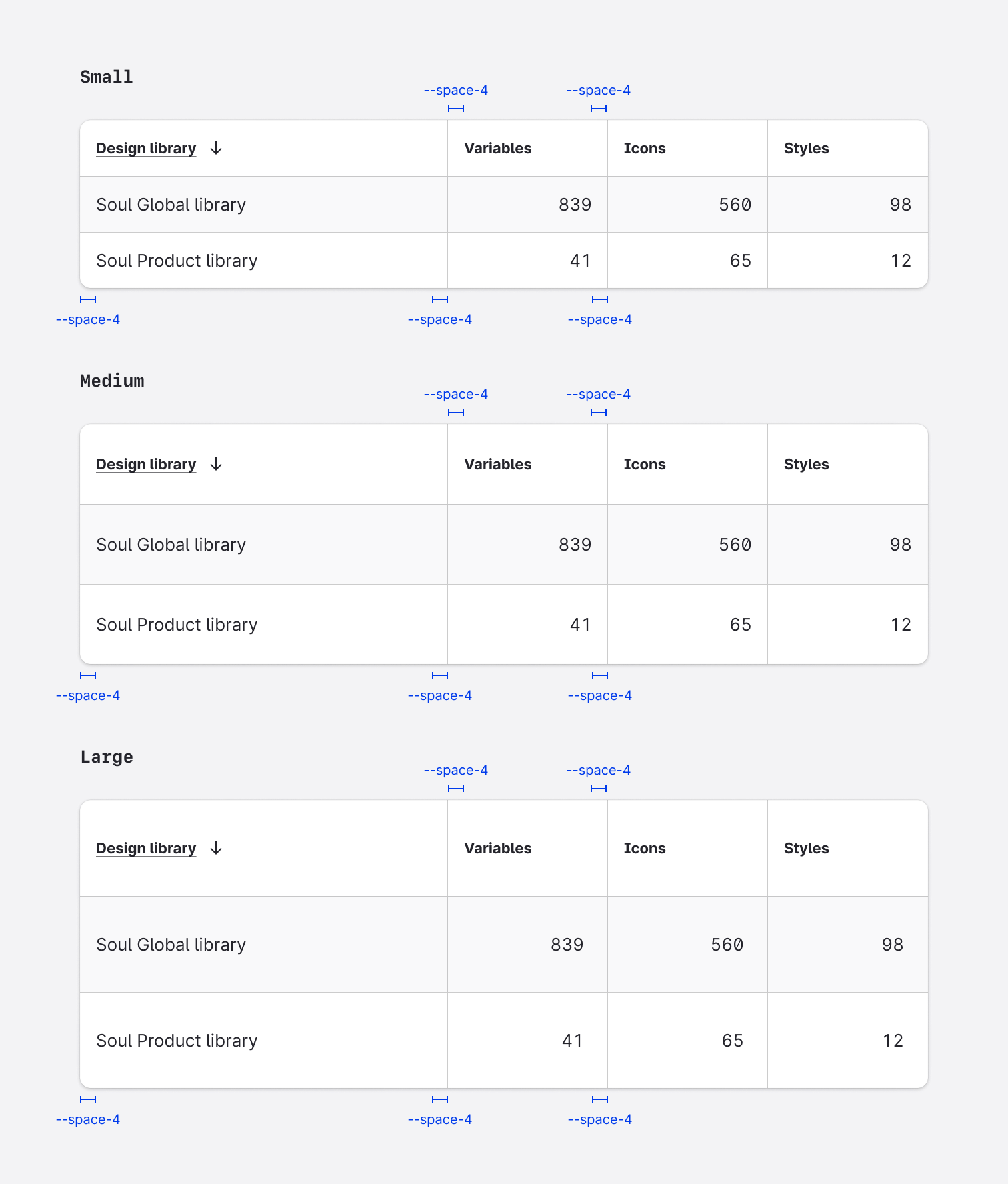Click the 65 Icons cell in Small table
Image resolution: width=1008 pixels, height=1184 pixels.
(x=740, y=261)
